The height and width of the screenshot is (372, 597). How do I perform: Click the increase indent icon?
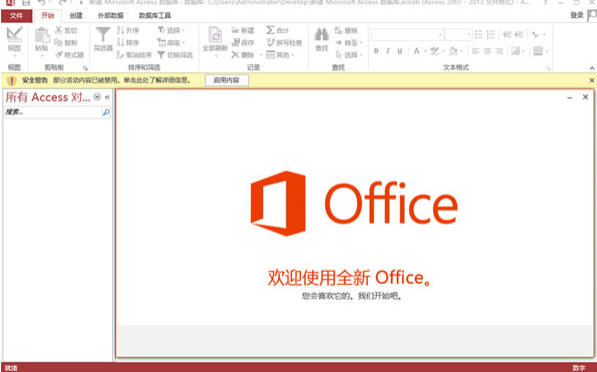519,35
